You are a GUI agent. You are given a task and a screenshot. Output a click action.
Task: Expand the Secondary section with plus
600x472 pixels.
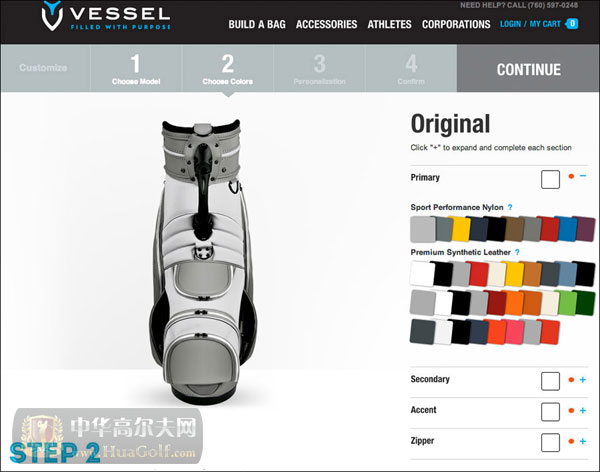[583, 380]
